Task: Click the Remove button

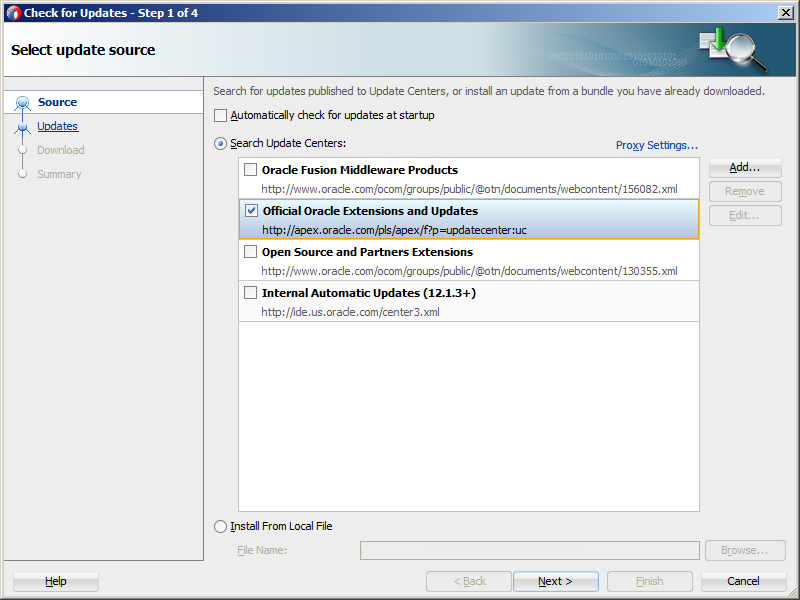Action: [745, 191]
